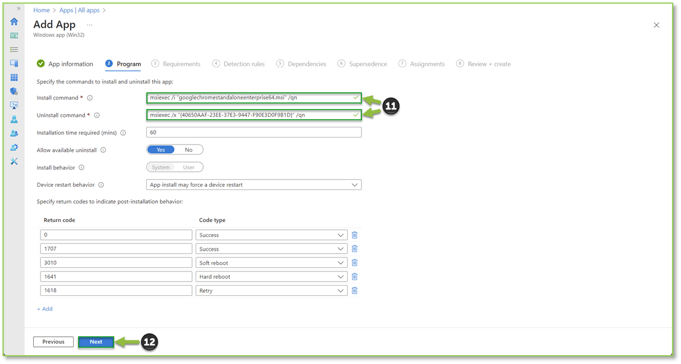Follow the Home breadcrumb link
This screenshot has height=364, width=681.
42,10
